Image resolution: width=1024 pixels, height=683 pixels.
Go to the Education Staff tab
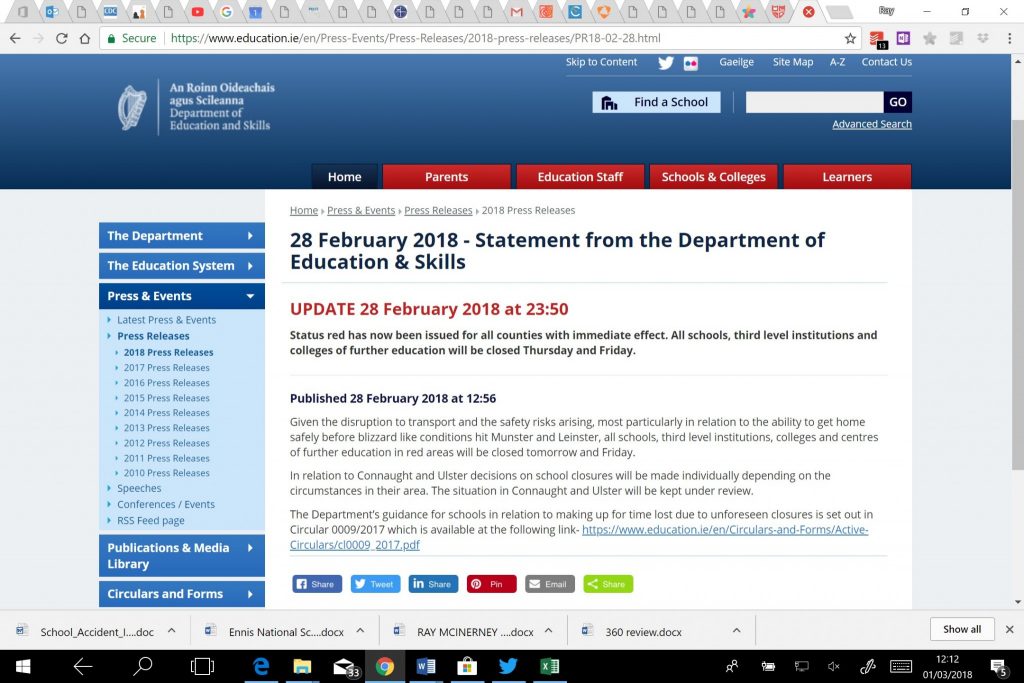581,177
